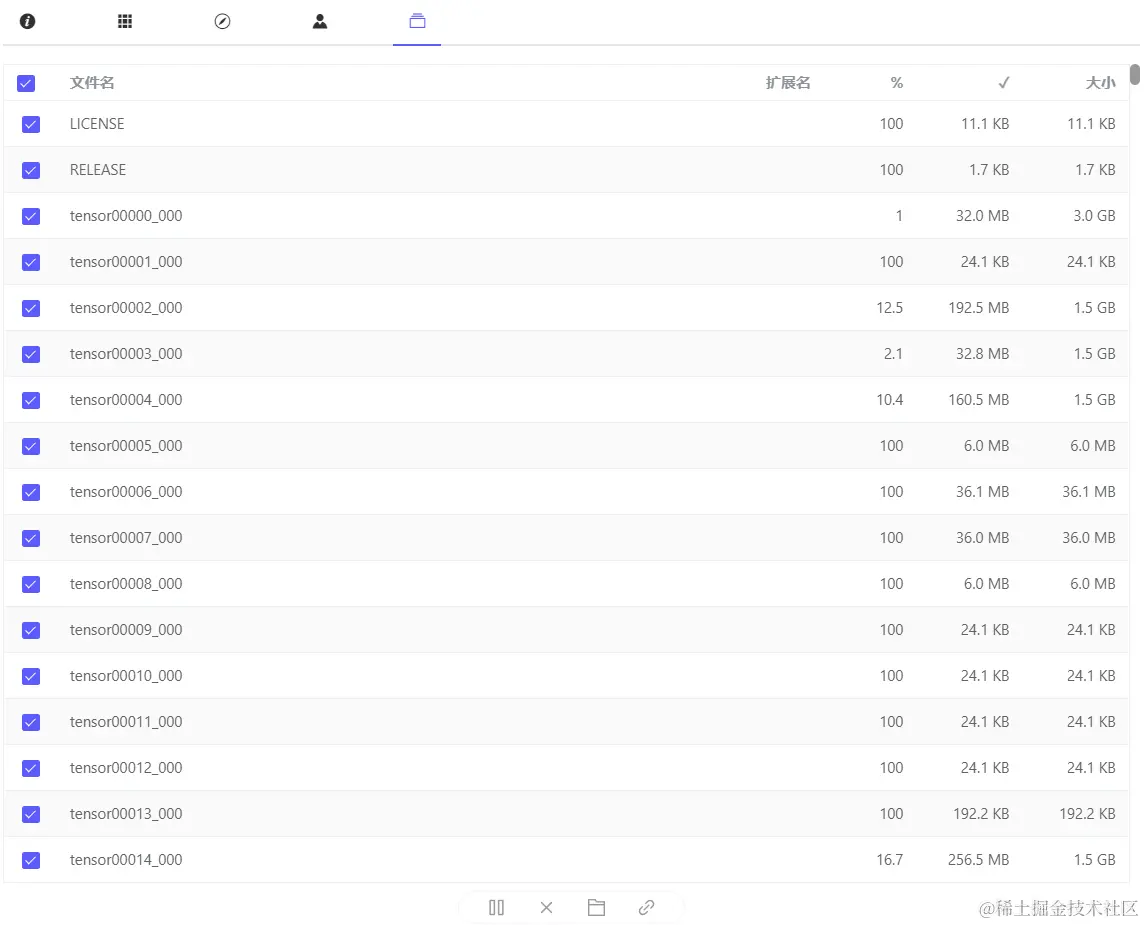1145x925 pixels.
Task: Toggle checkbox for tensor00012_000
Action: (x=31, y=768)
